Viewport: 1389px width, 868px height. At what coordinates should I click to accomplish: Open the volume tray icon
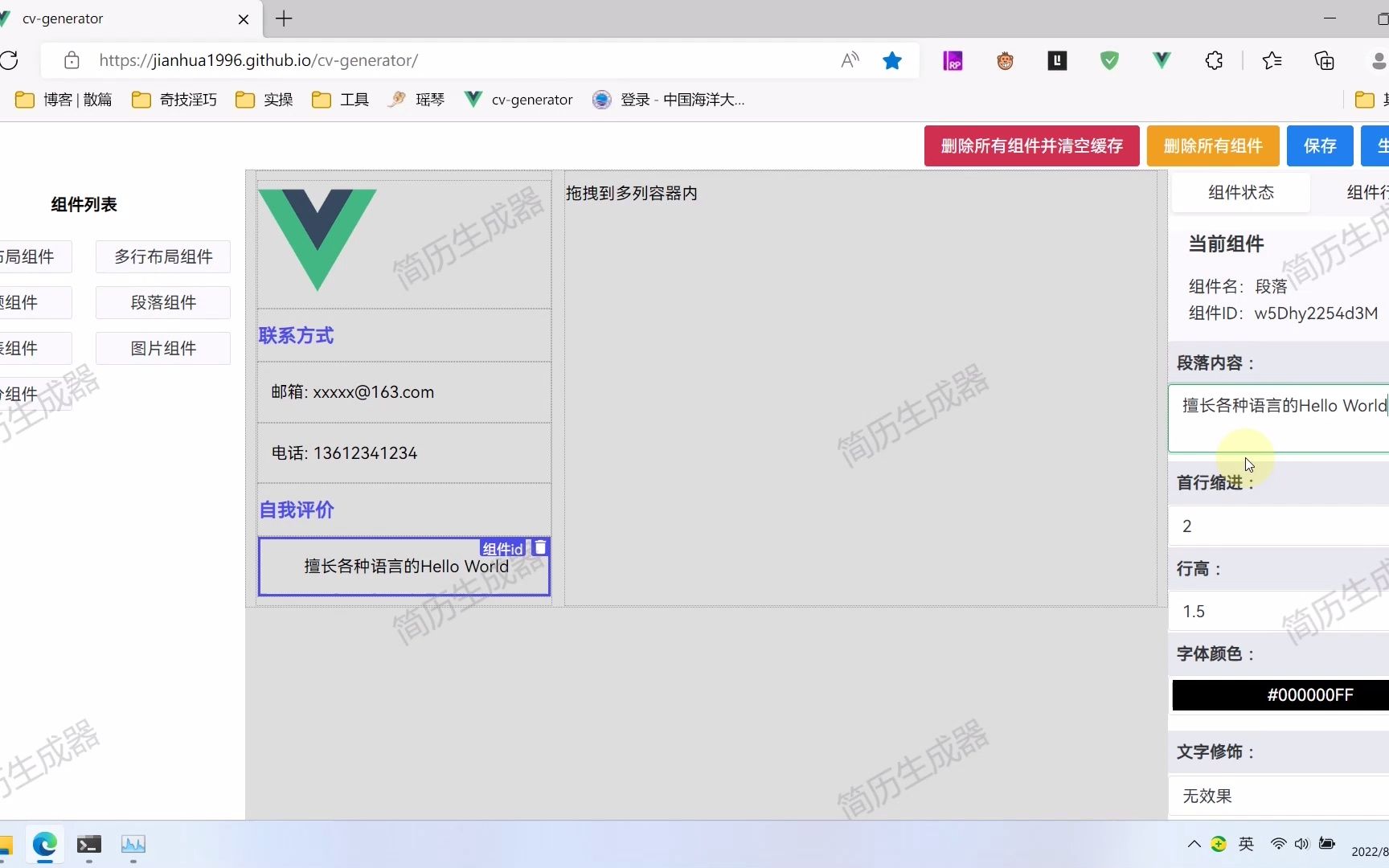[1301, 844]
